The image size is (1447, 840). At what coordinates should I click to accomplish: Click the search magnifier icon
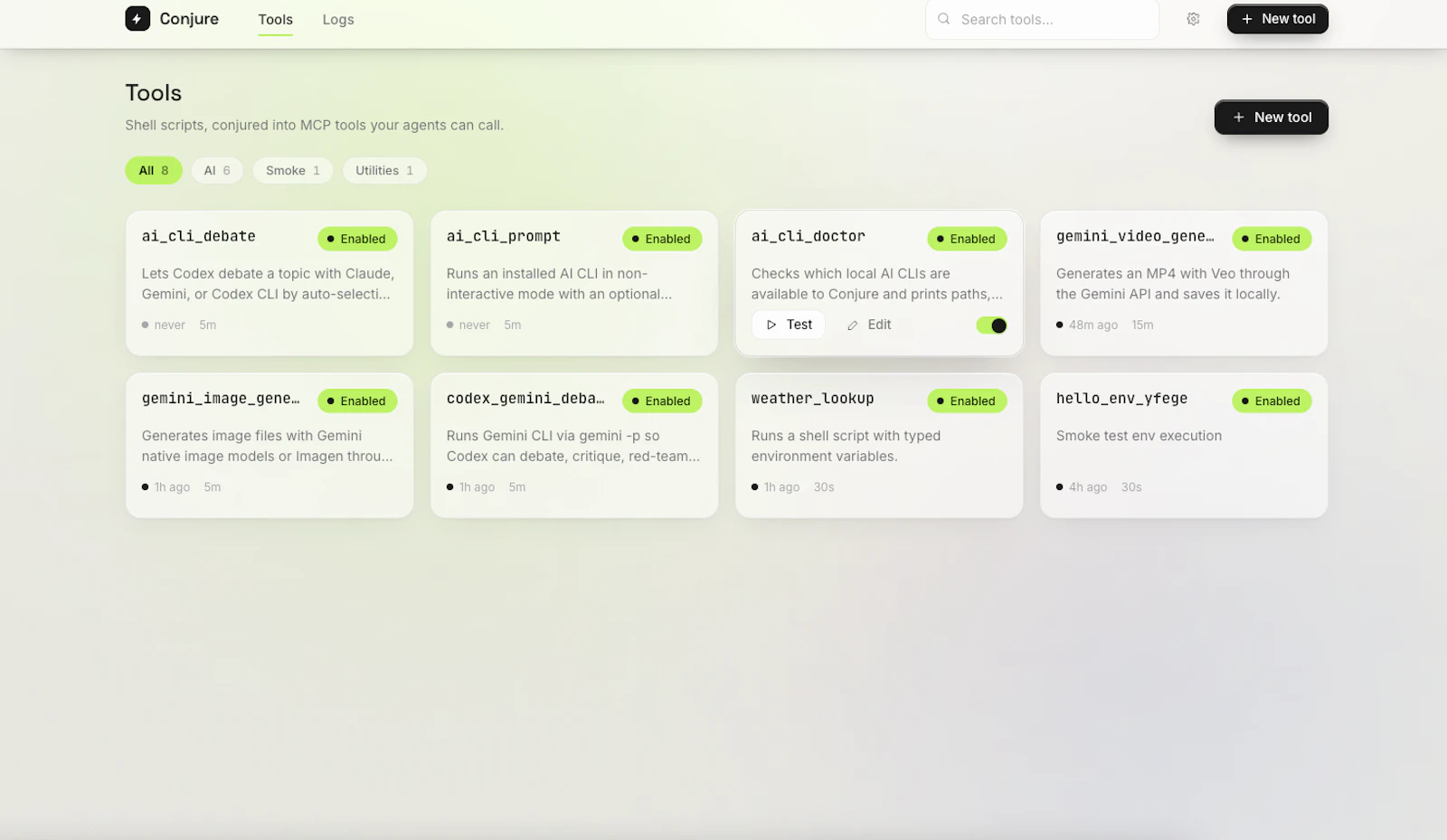[x=943, y=19]
